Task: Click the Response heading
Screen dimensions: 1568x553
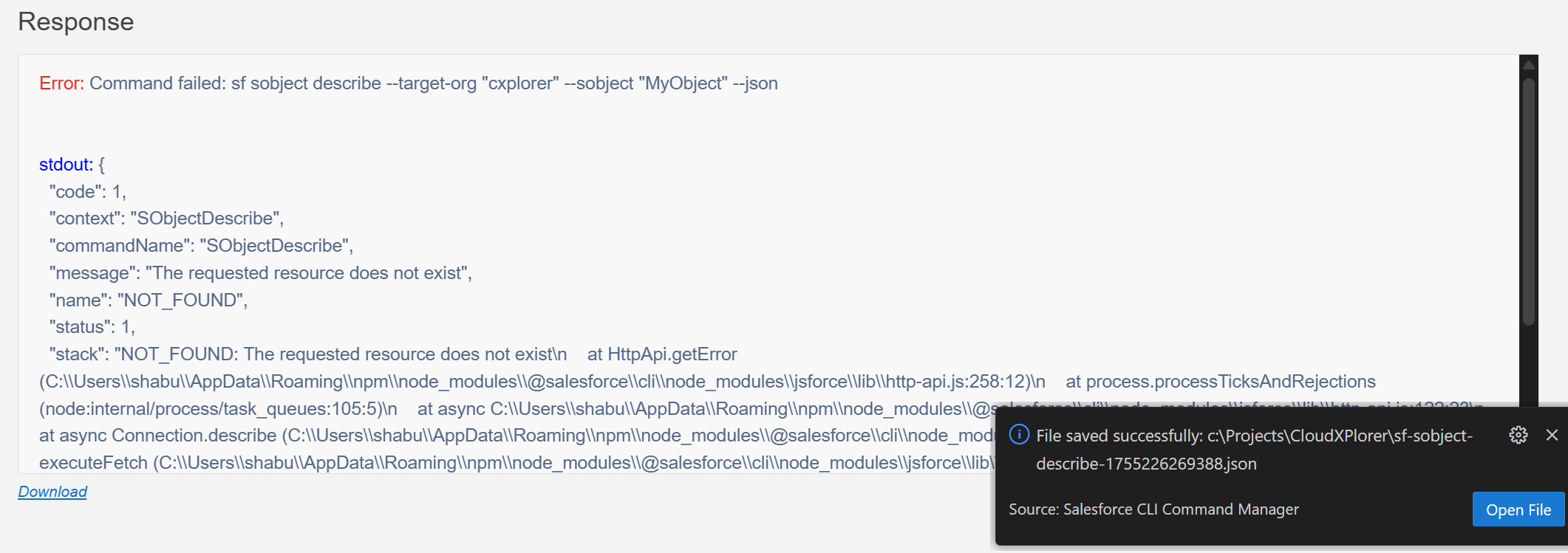Action: click(76, 22)
